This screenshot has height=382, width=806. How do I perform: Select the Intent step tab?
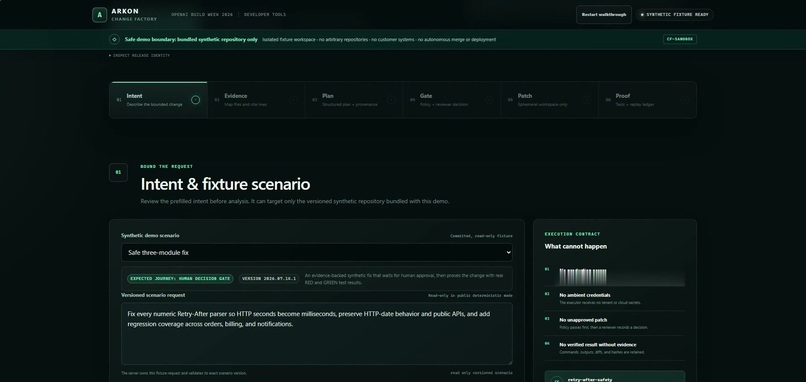[158, 100]
